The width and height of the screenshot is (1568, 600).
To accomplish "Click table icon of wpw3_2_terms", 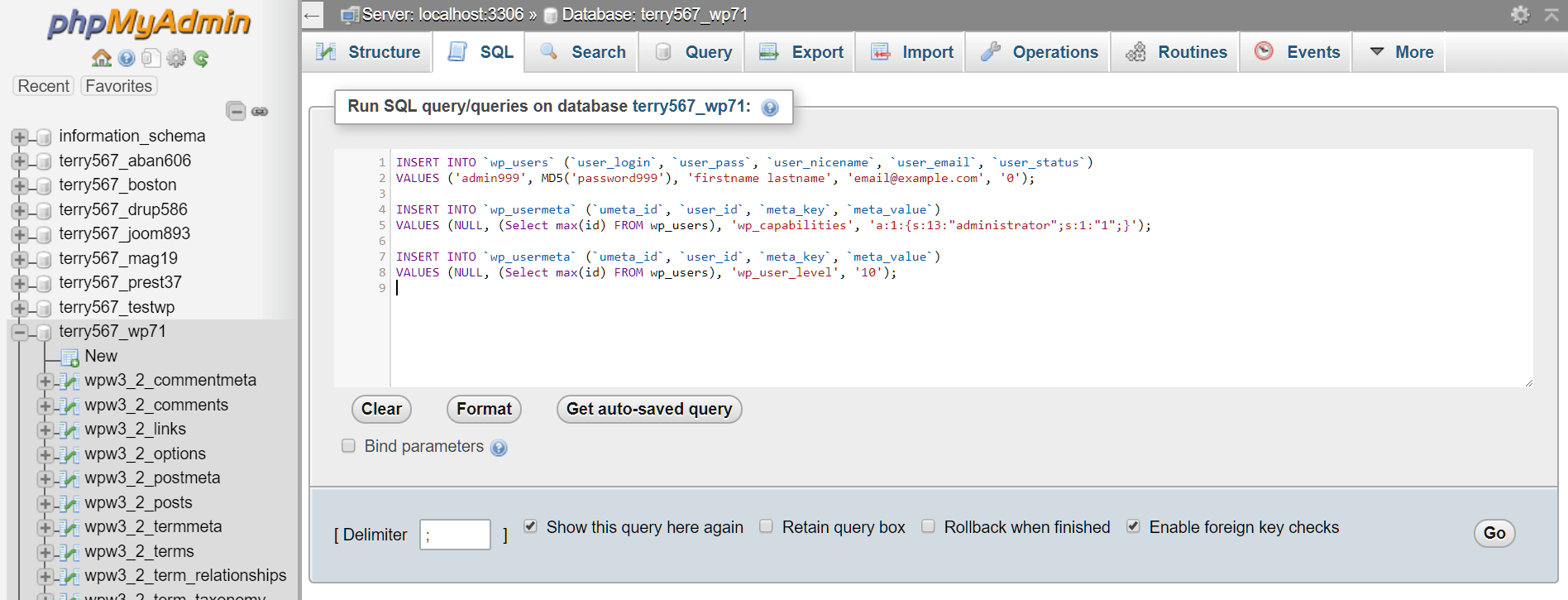I will click(x=70, y=553).
